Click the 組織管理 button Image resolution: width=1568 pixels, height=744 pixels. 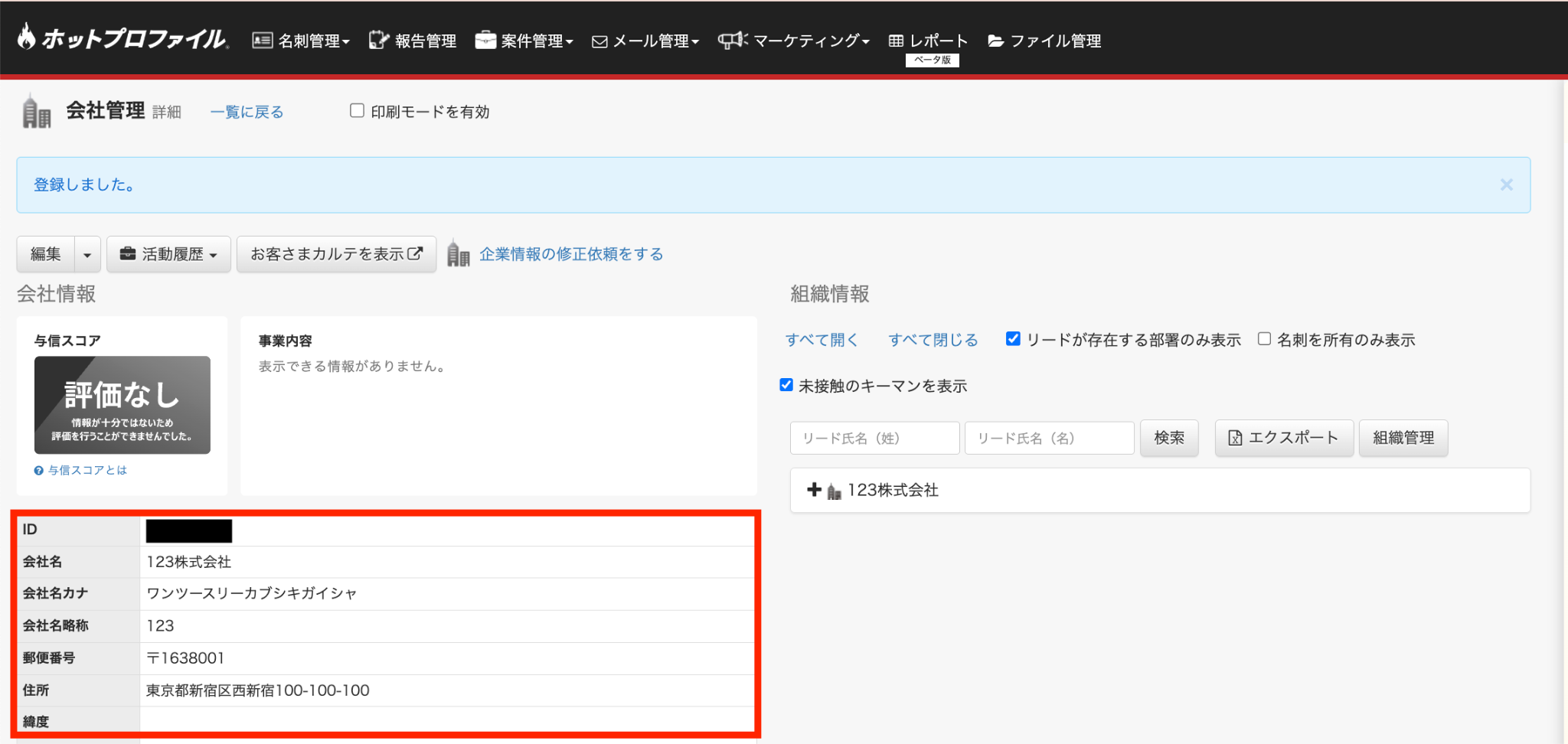(x=1403, y=438)
